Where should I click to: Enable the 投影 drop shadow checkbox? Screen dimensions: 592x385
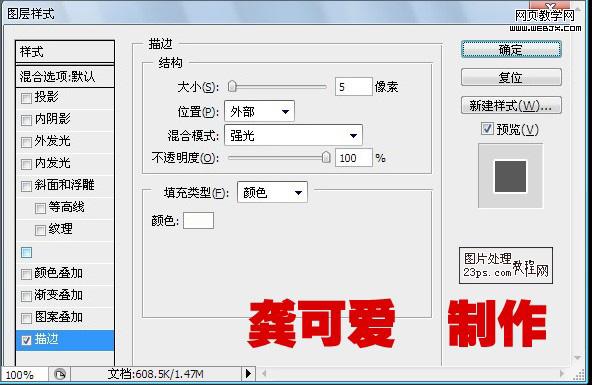coord(26,99)
